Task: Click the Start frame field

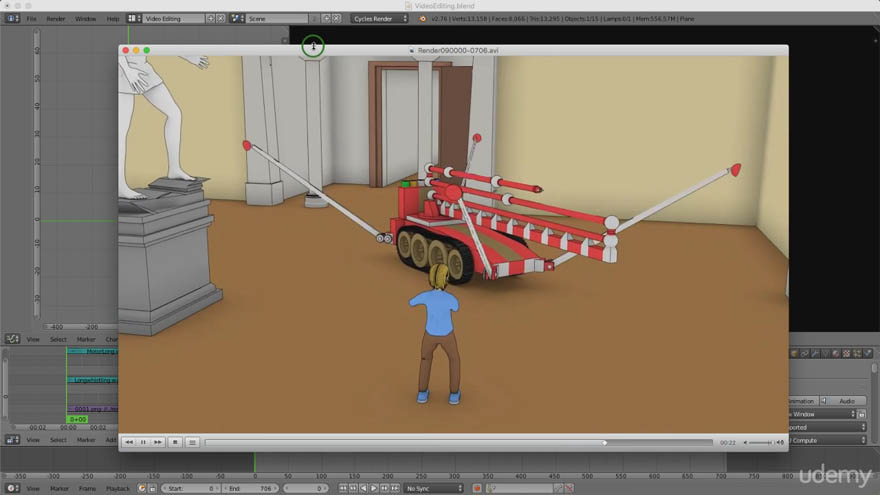Action: (x=191, y=488)
